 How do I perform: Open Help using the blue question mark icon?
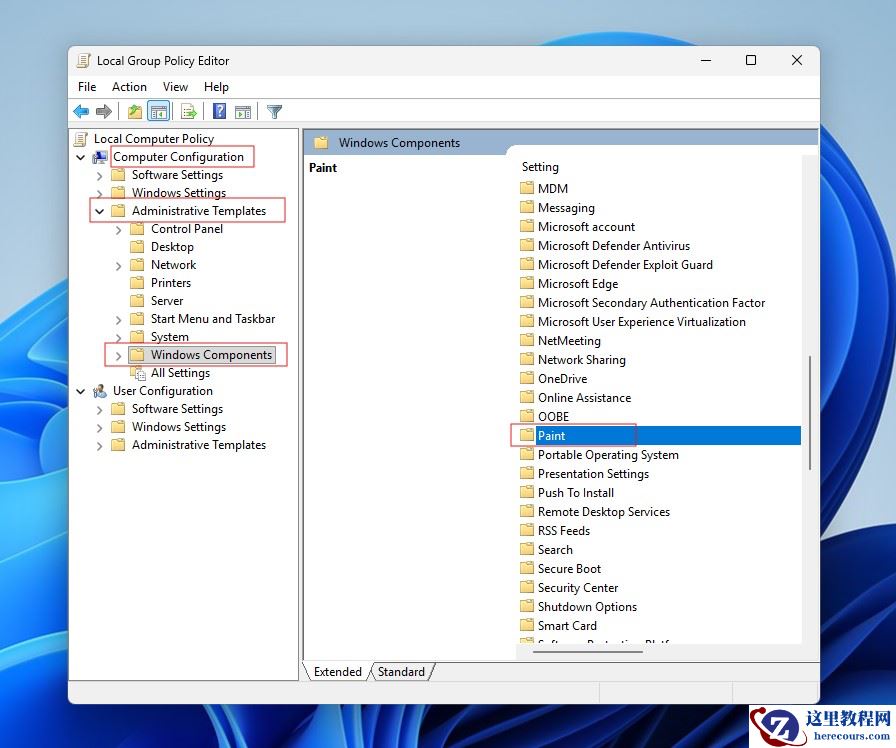click(x=218, y=111)
